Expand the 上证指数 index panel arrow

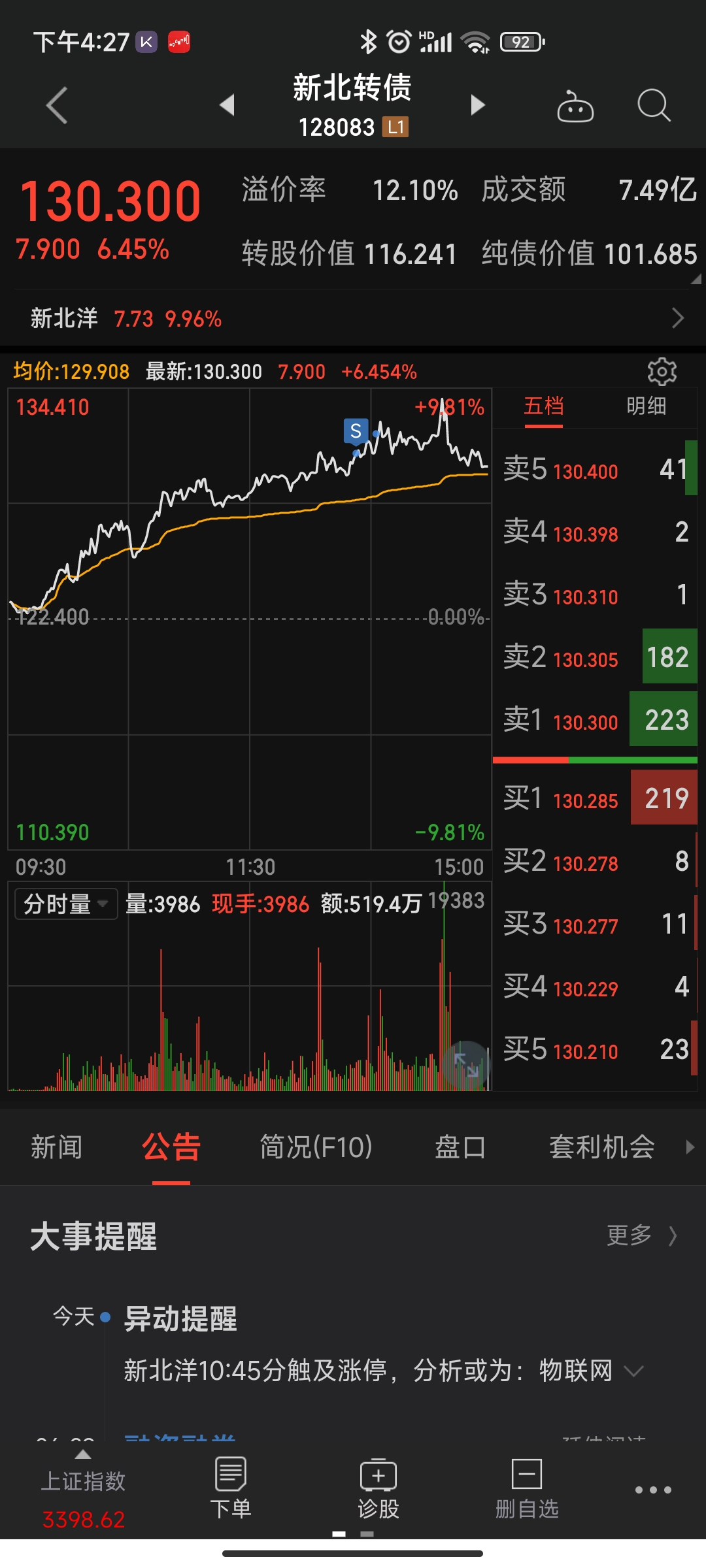tap(83, 1454)
